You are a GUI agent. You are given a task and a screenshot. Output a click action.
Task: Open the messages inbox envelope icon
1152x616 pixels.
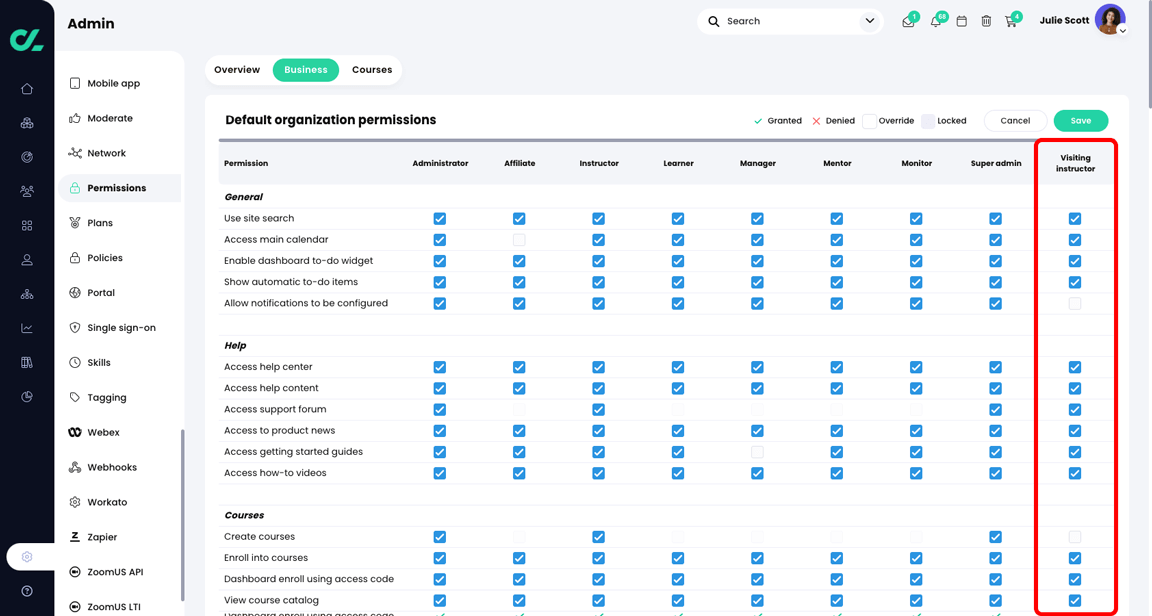pos(909,19)
